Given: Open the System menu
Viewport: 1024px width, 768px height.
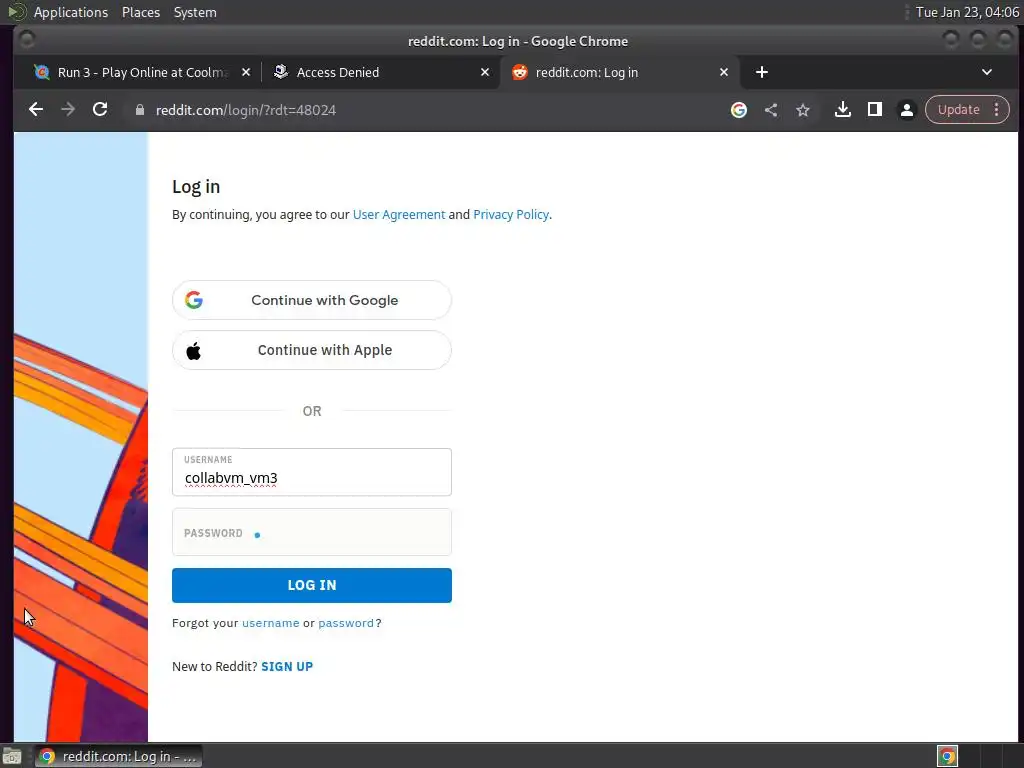Looking at the screenshot, I should point(195,12).
